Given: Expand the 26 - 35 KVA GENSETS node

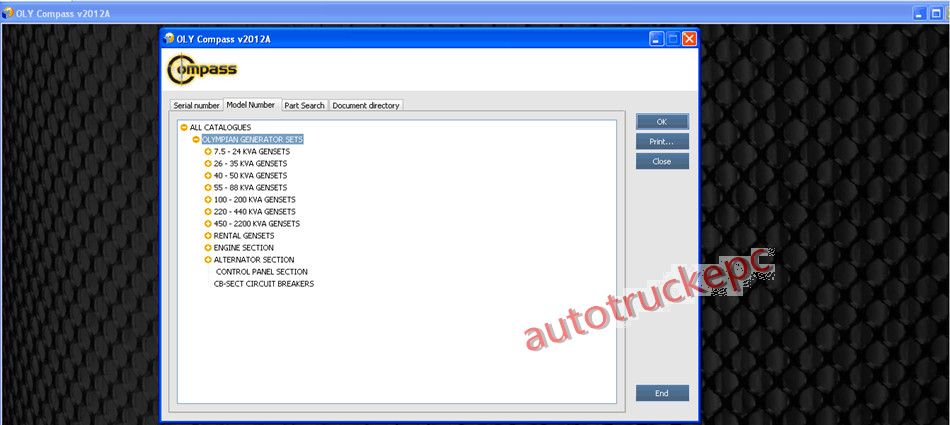Looking at the screenshot, I should pyautogui.click(x=208, y=164).
